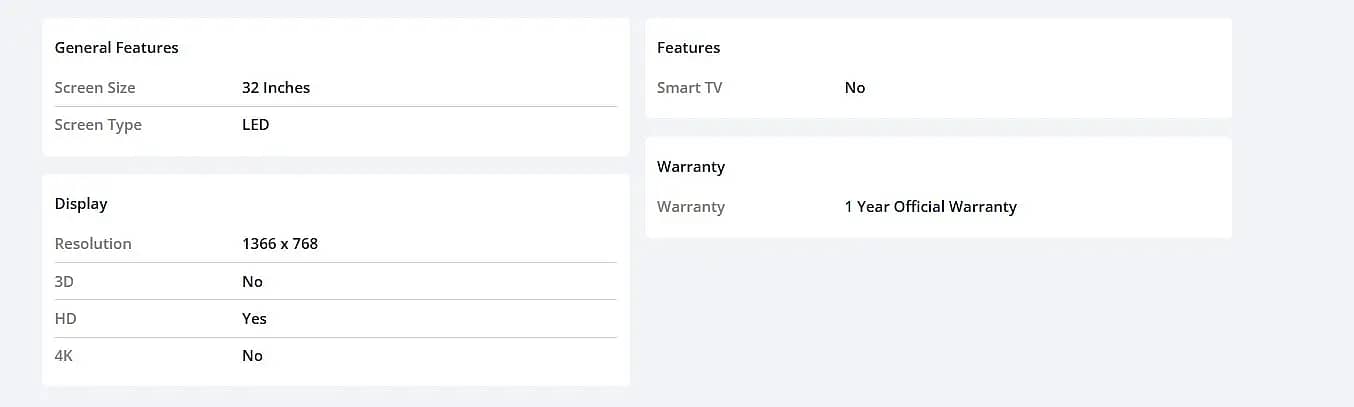Viewport: 1354px width, 407px height.
Task: Click the No value beside 3D
Action: 252,282
